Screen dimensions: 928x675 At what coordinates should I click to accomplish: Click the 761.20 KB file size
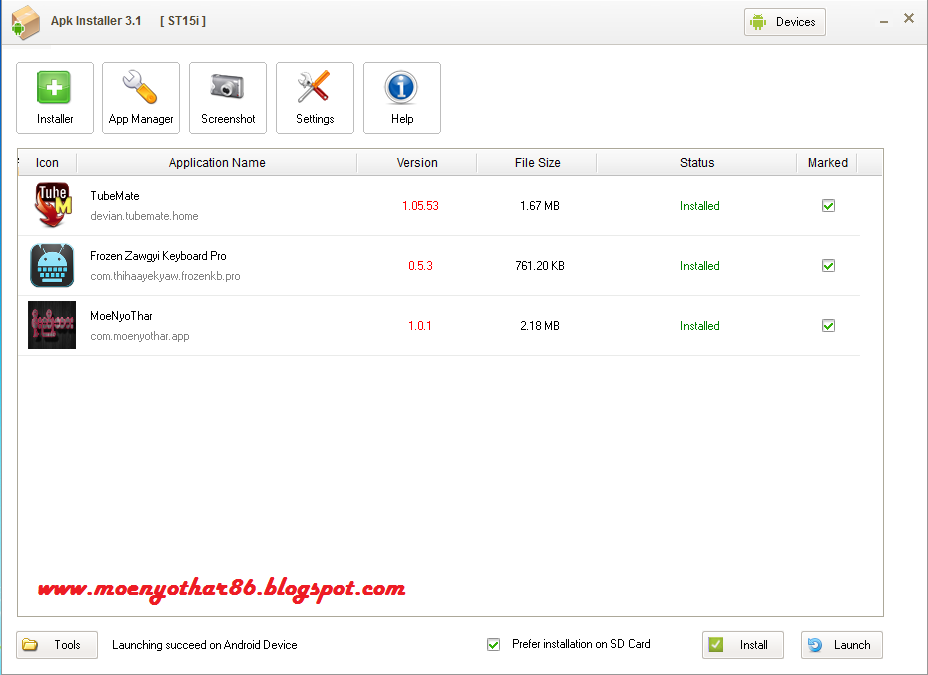tap(540, 266)
